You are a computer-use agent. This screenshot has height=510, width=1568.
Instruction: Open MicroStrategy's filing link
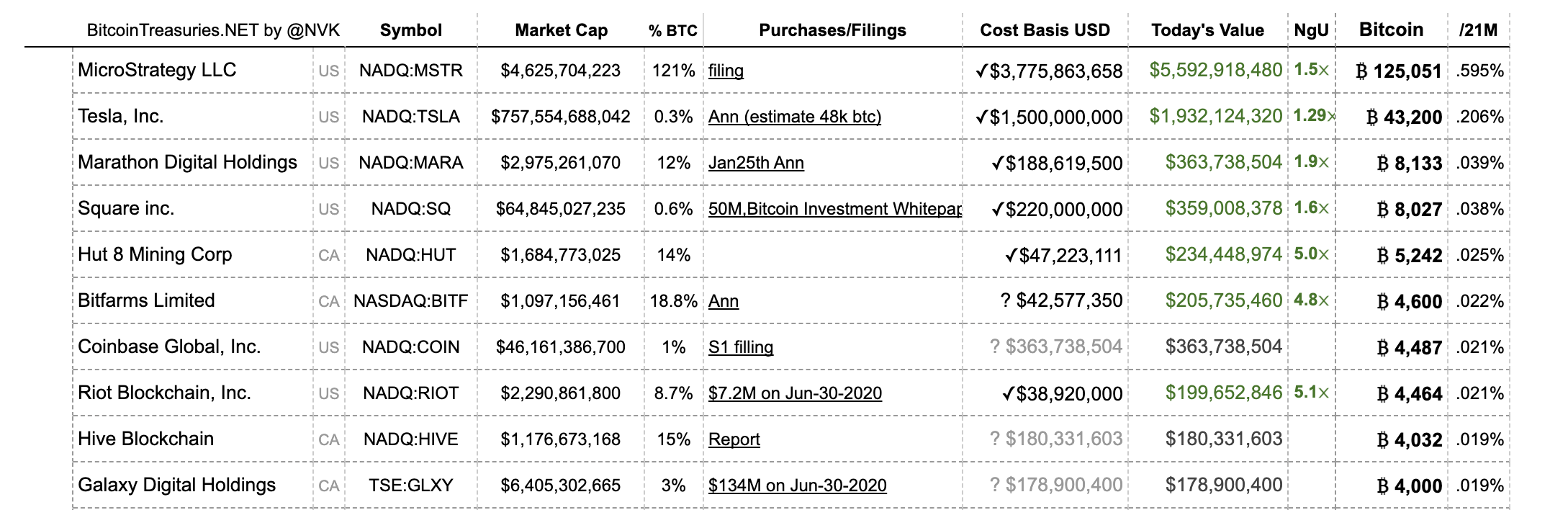point(726,71)
